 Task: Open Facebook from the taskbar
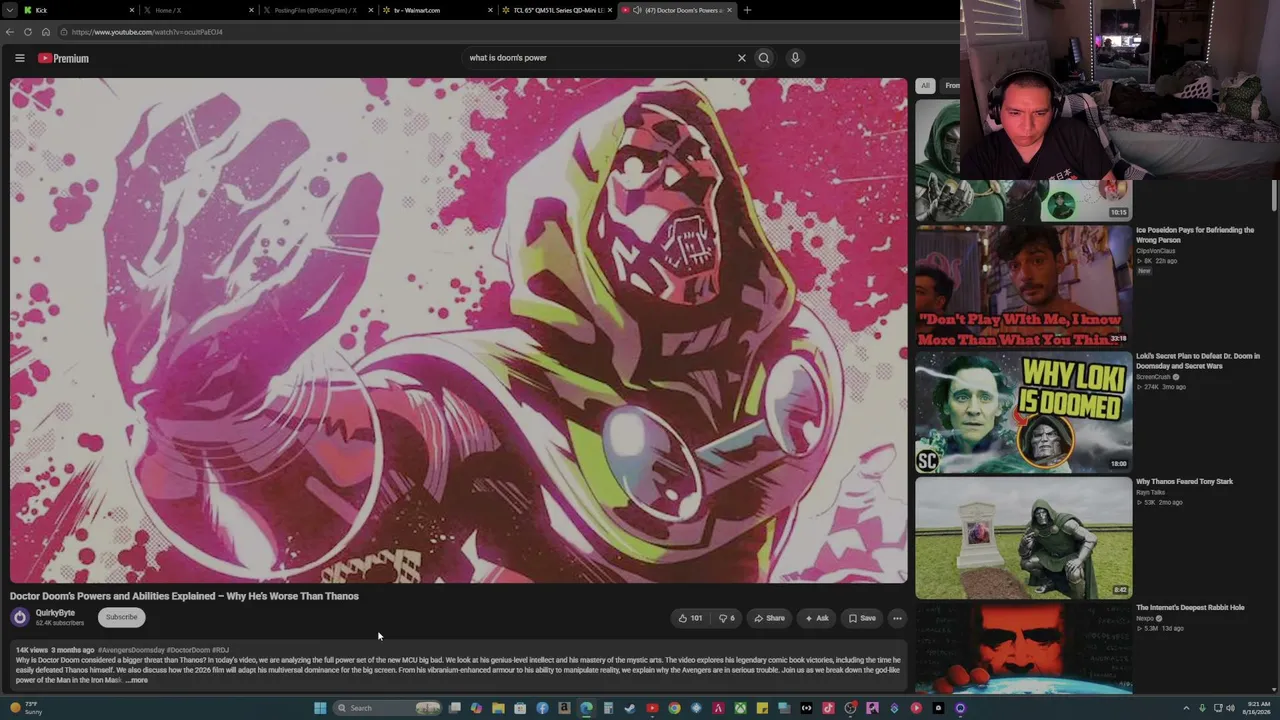542,708
